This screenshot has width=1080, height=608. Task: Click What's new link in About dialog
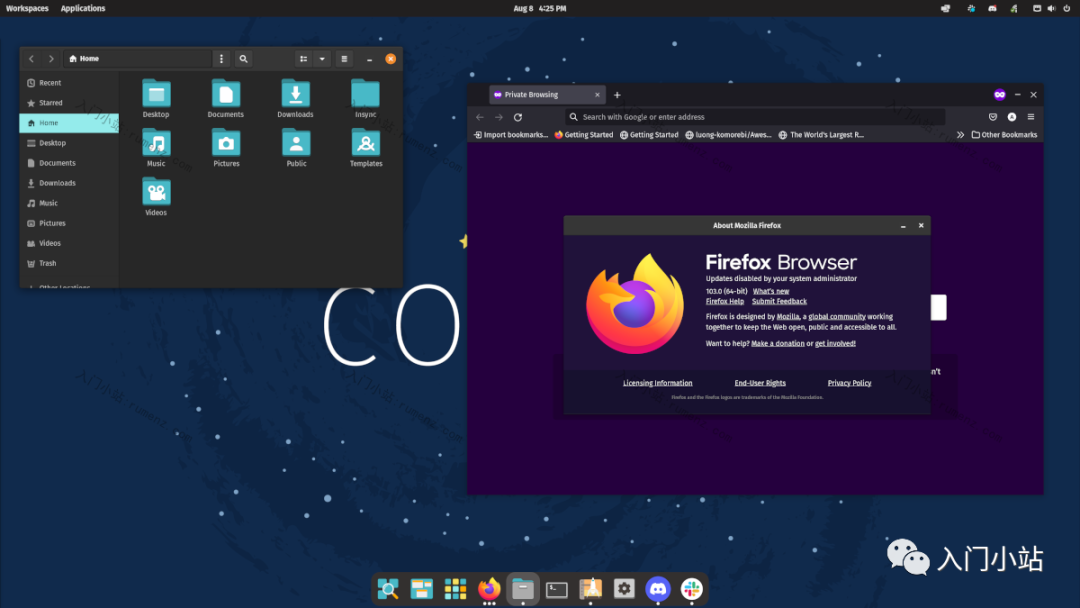(x=771, y=291)
